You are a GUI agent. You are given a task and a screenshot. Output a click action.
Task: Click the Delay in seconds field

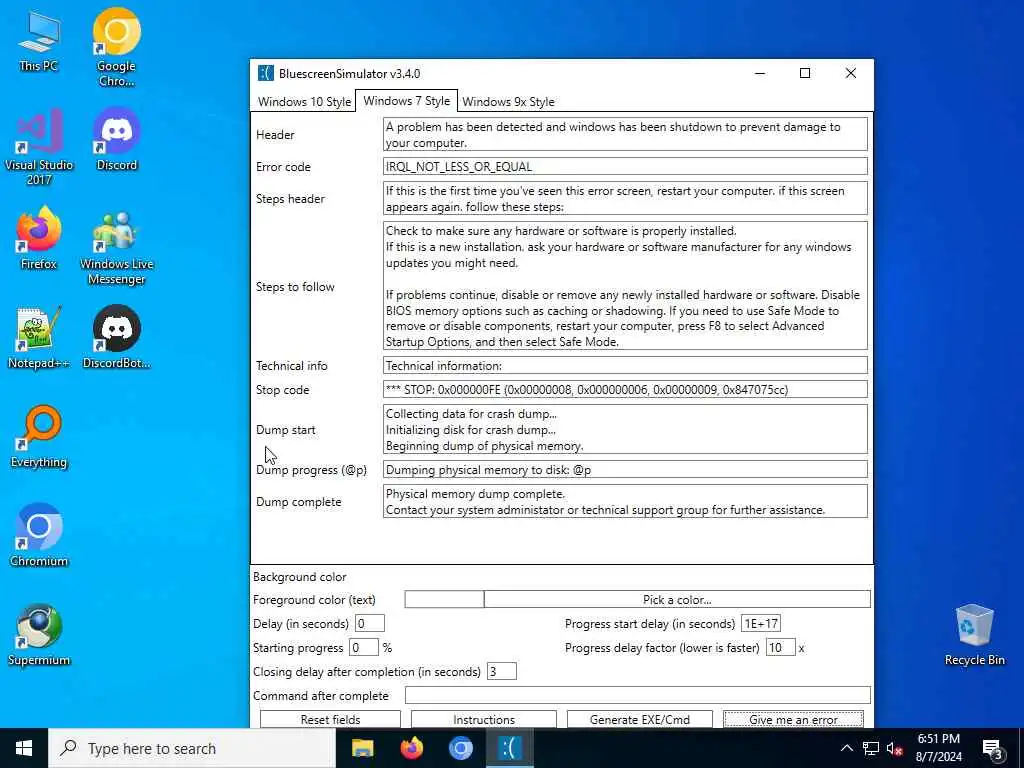(370, 624)
